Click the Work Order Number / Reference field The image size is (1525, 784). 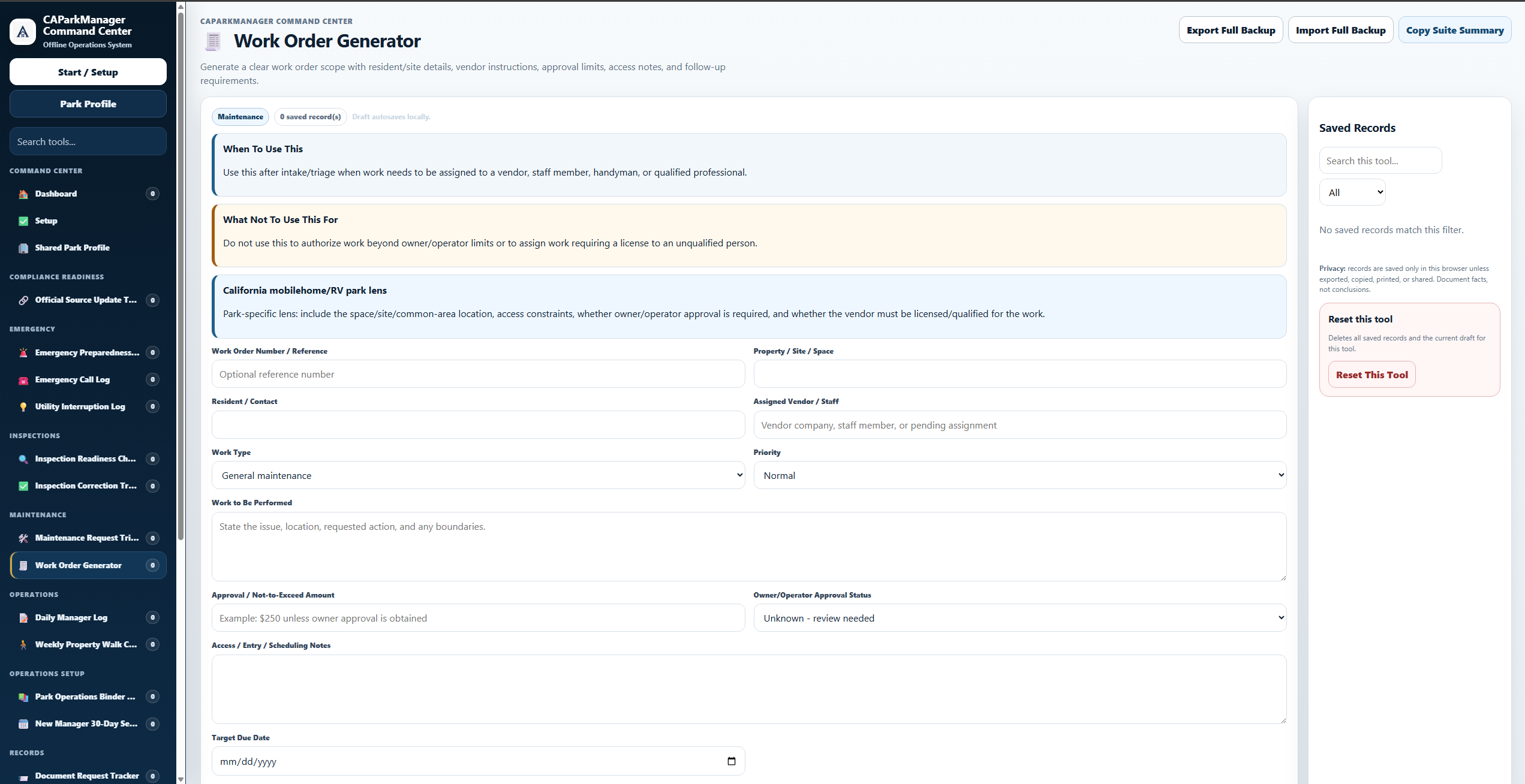(x=478, y=374)
